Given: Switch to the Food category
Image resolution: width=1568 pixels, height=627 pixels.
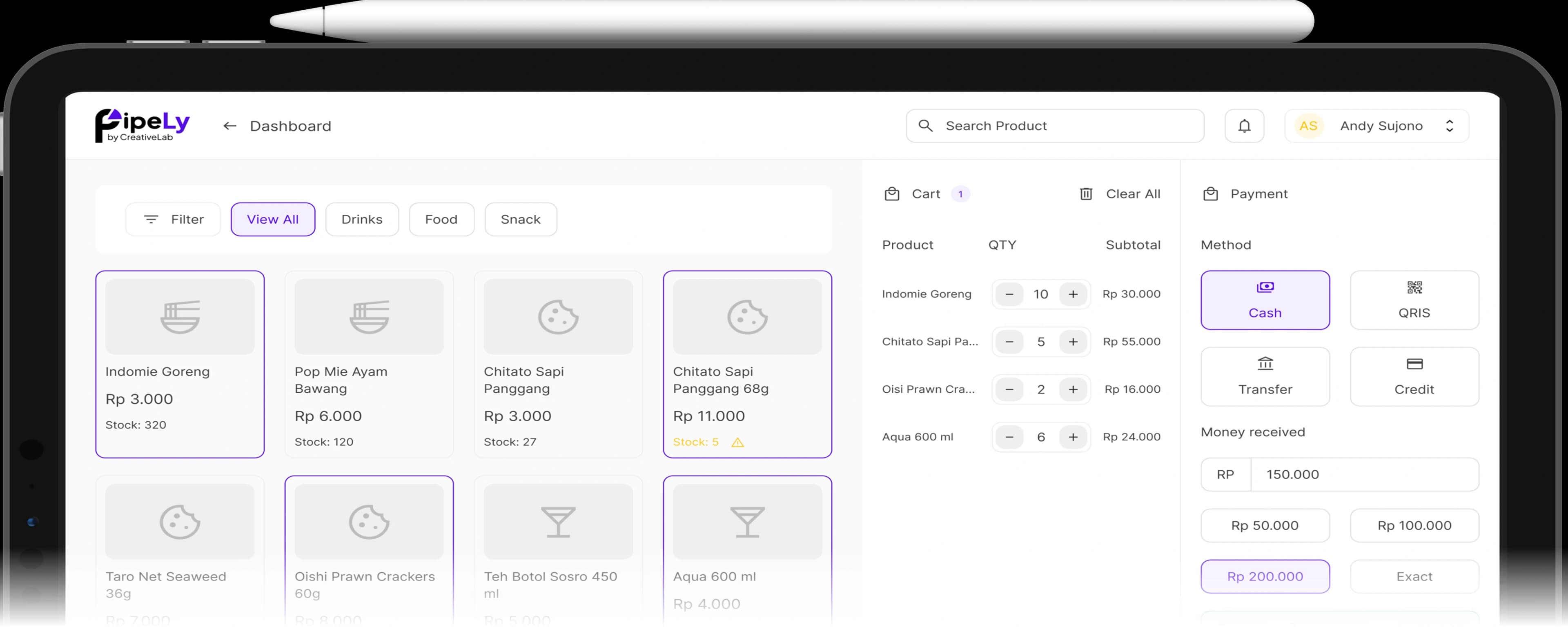Looking at the screenshot, I should 441,219.
